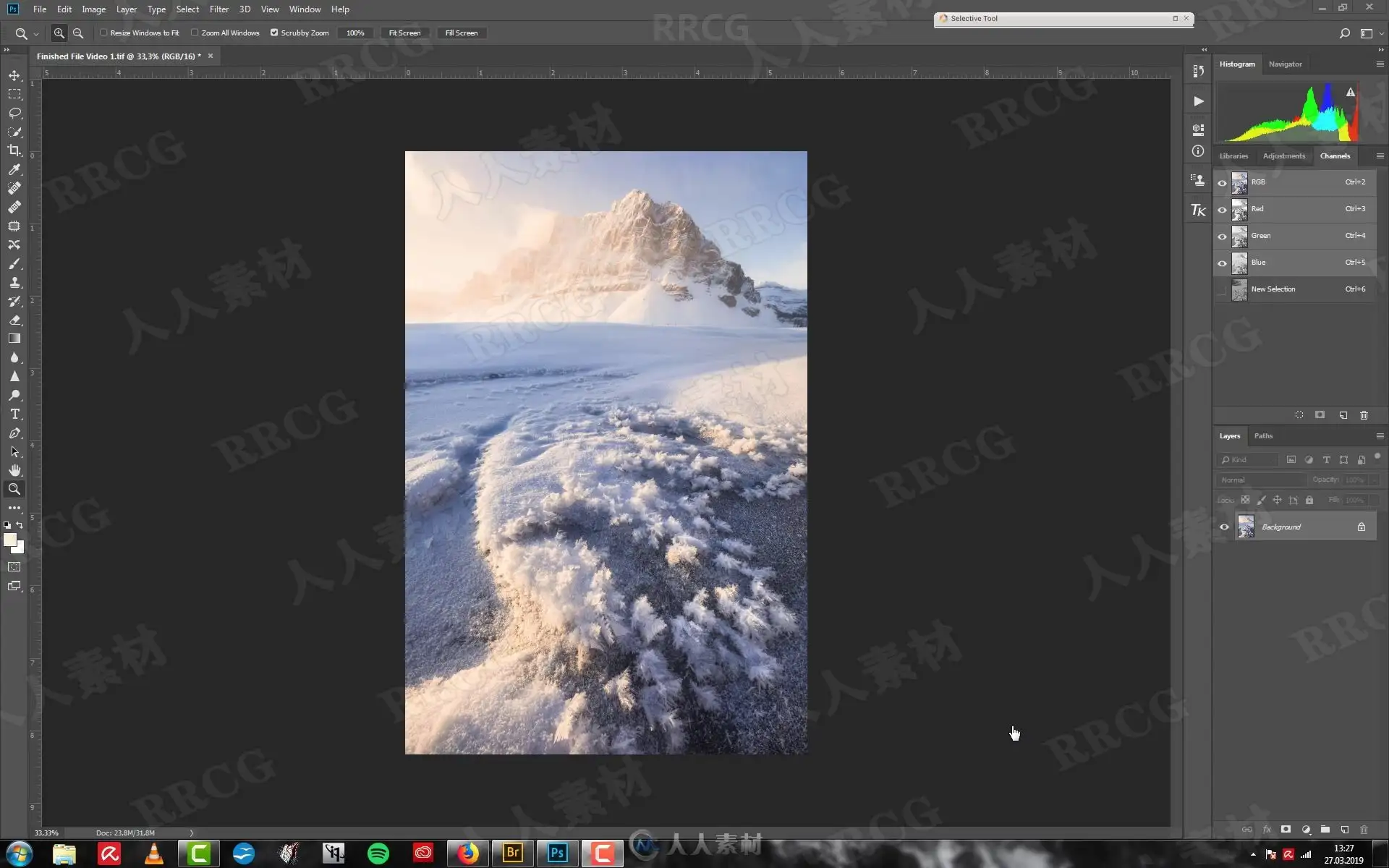The image size is (1389, 868).
Task: Open the Actions panel play icon
Action: point(1198,101)
